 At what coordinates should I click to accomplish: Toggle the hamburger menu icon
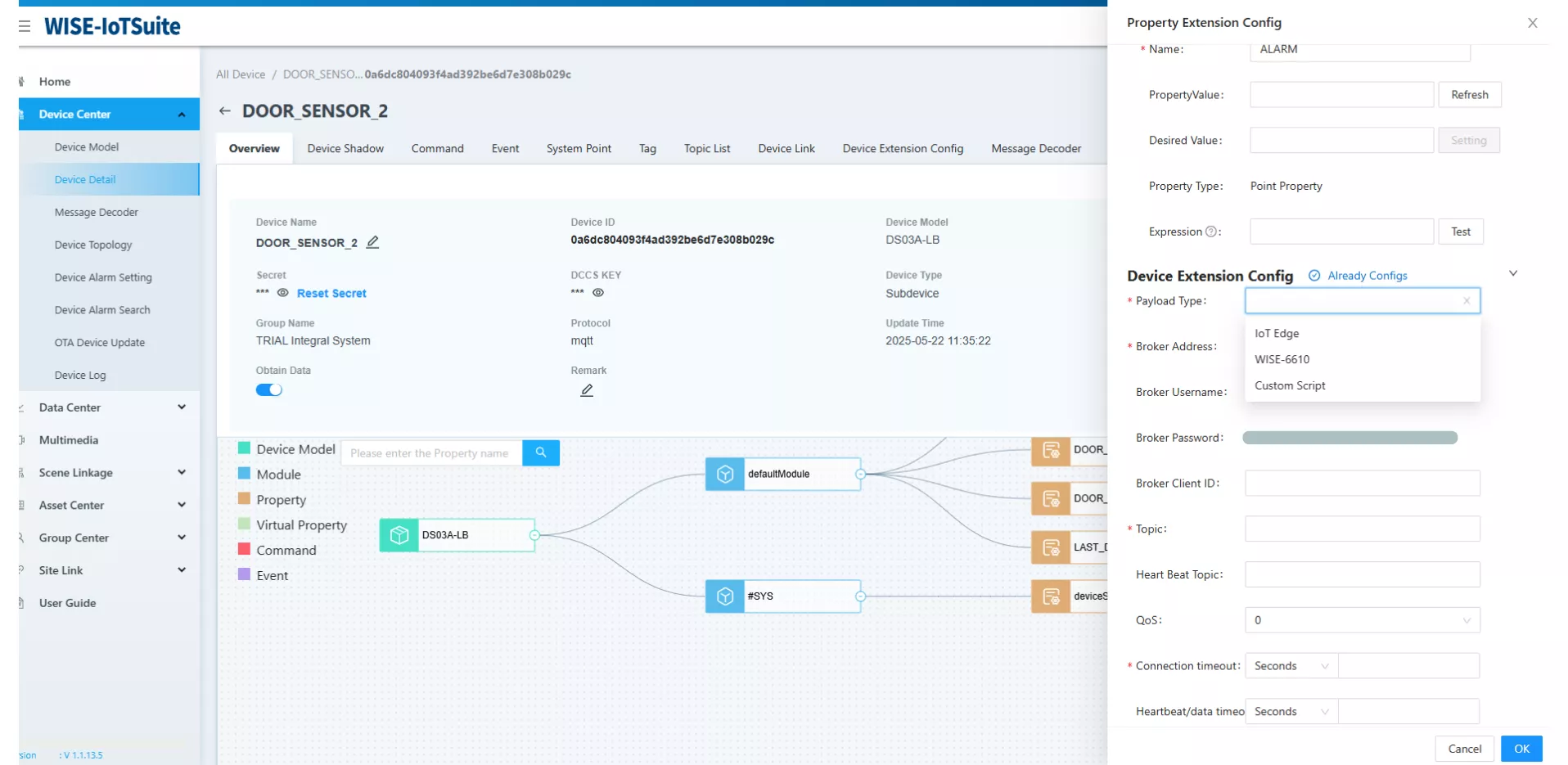coord(25,26)
